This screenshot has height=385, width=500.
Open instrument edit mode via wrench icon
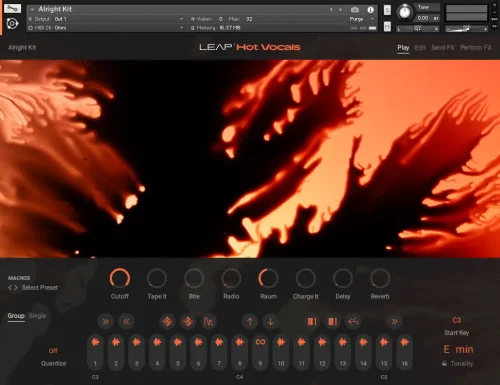12,8
